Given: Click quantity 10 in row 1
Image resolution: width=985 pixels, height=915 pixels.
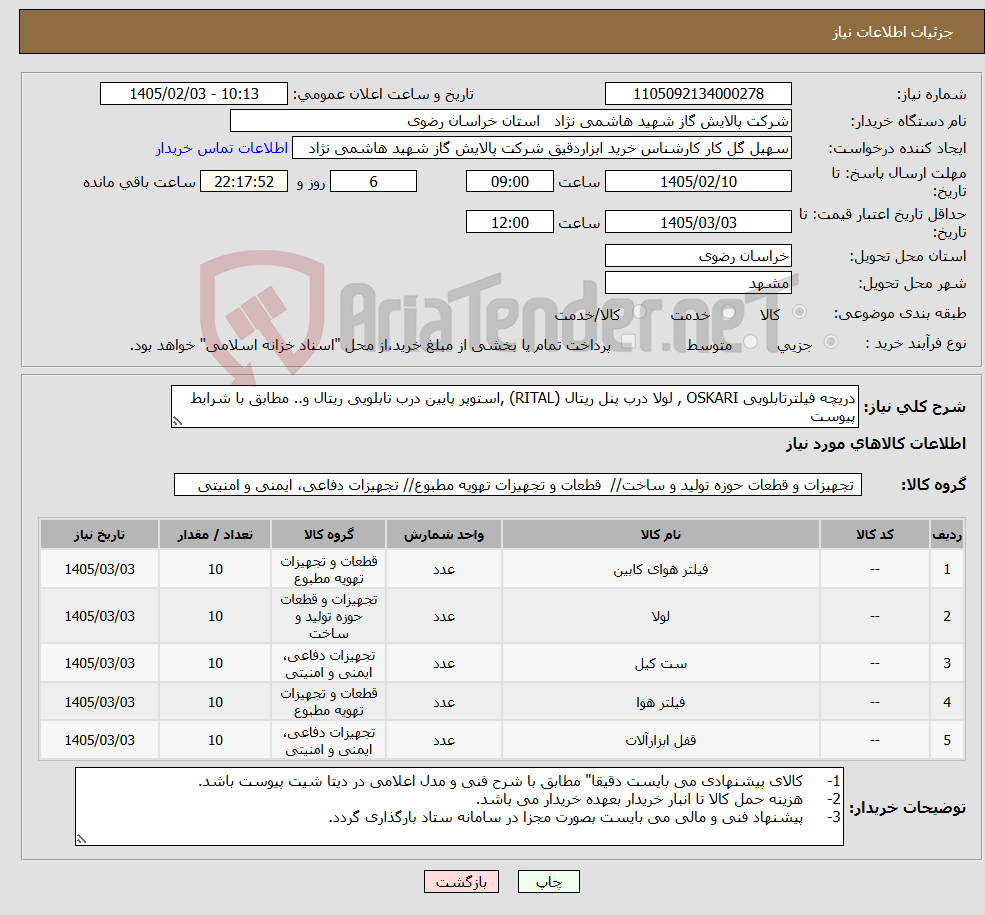Looking at the screenshot, I should tap(215, 569).
